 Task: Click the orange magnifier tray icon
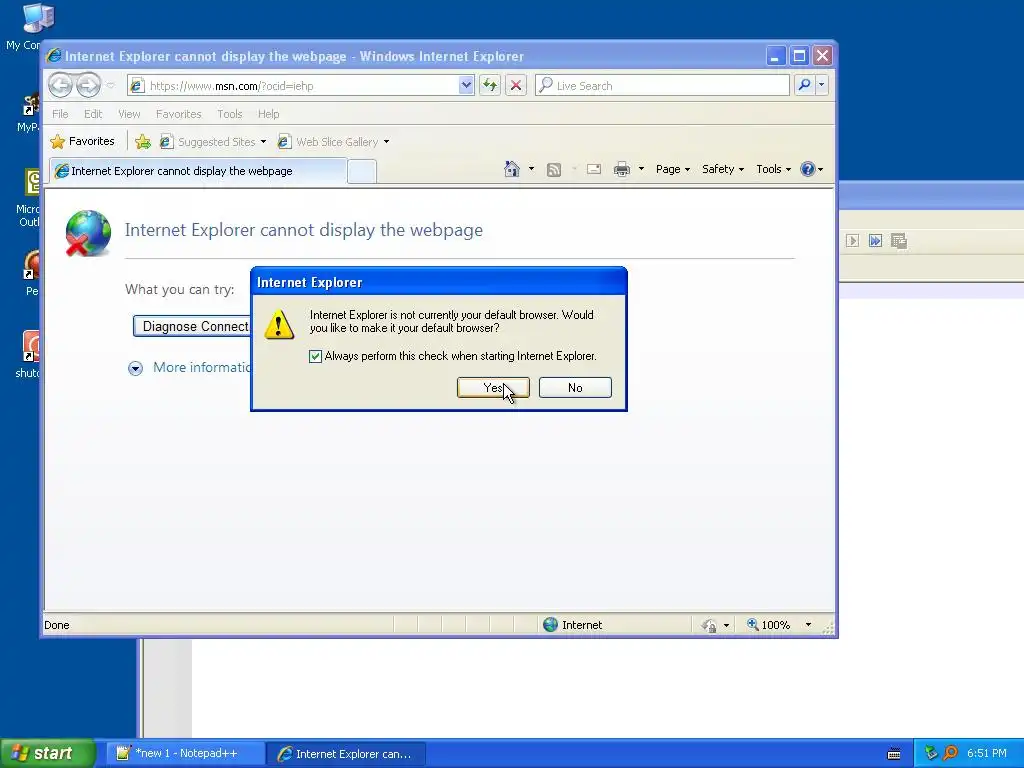(x=950, y=753)
